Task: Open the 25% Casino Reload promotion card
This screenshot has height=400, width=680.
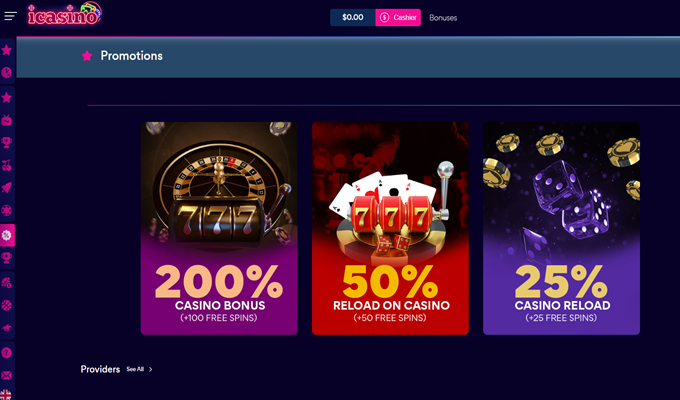Action: point(561,228)
